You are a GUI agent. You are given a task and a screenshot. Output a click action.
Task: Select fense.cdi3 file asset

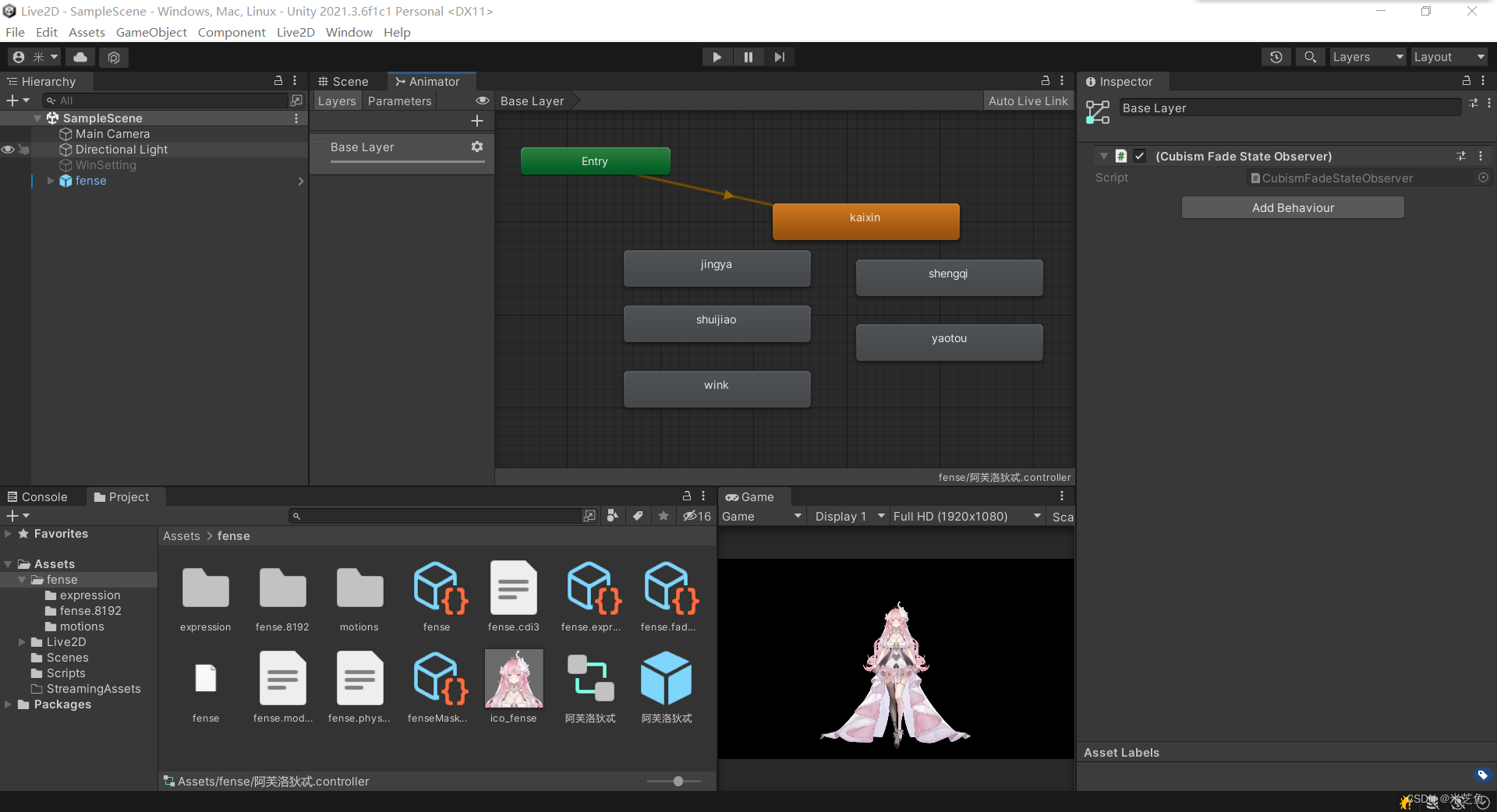[513, 588]
